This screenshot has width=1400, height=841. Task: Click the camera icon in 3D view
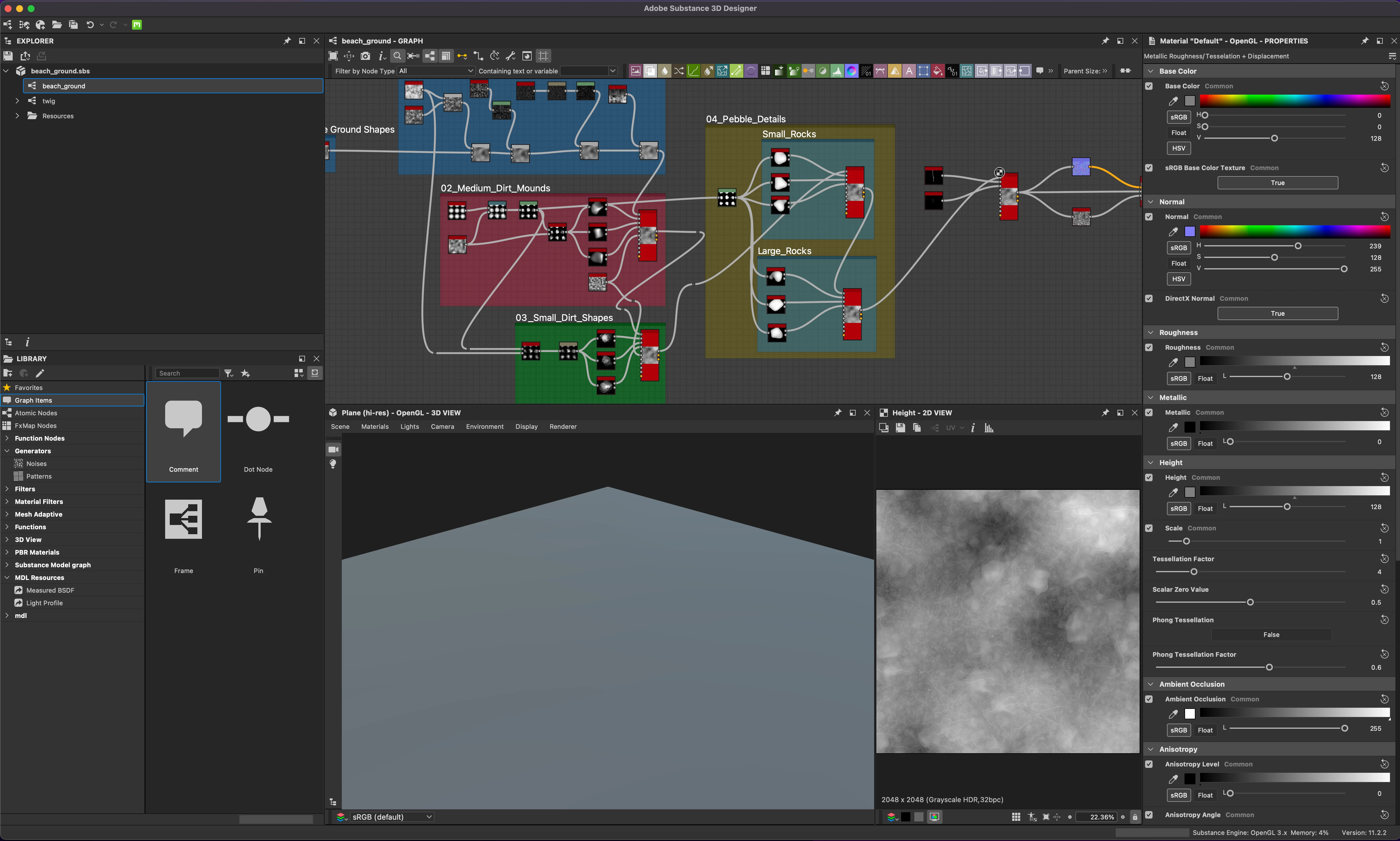(x=333, y=449)
